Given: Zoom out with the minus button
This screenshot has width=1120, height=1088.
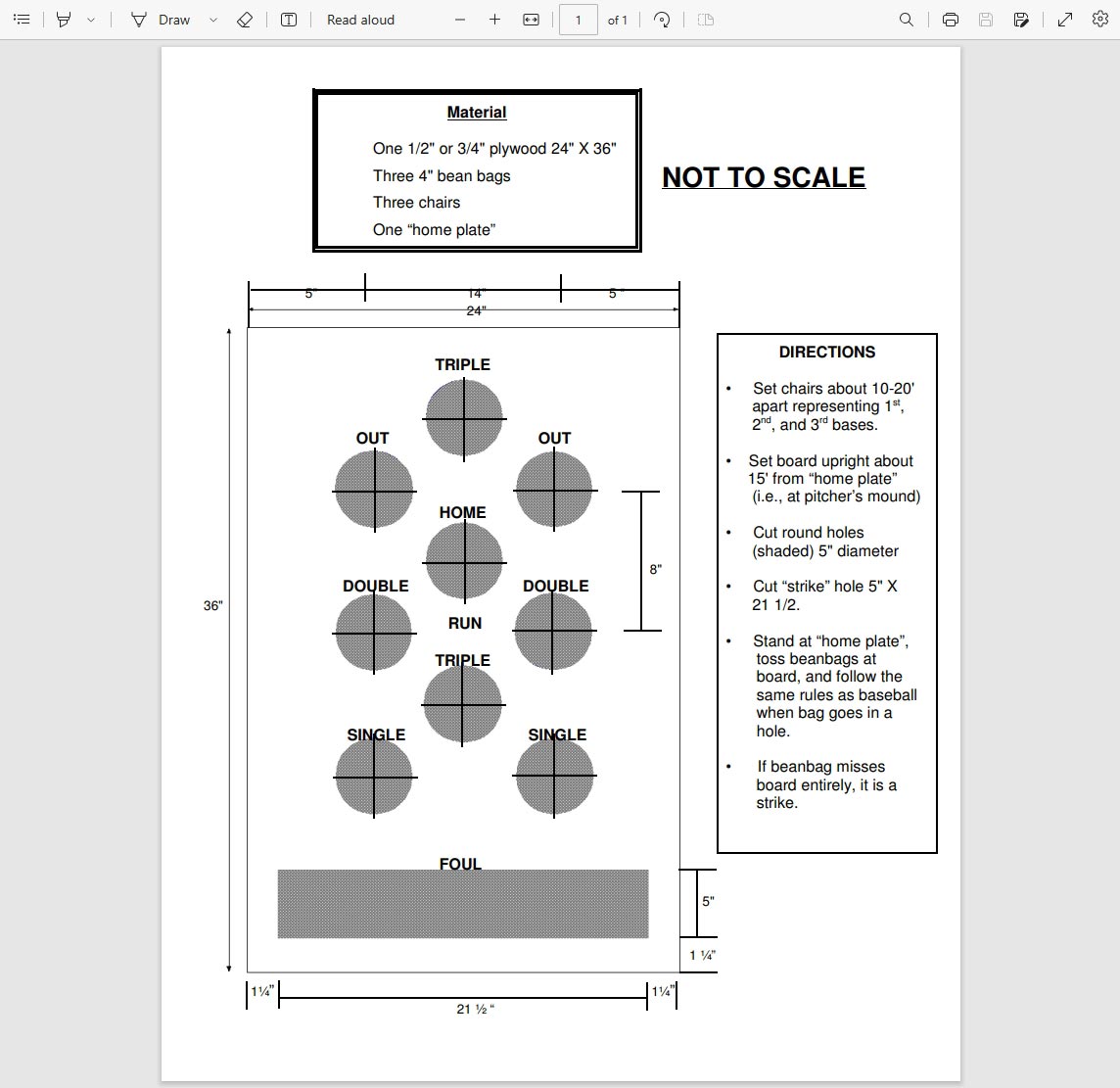Looking at the screenshot, I should (x=460, y=20).
